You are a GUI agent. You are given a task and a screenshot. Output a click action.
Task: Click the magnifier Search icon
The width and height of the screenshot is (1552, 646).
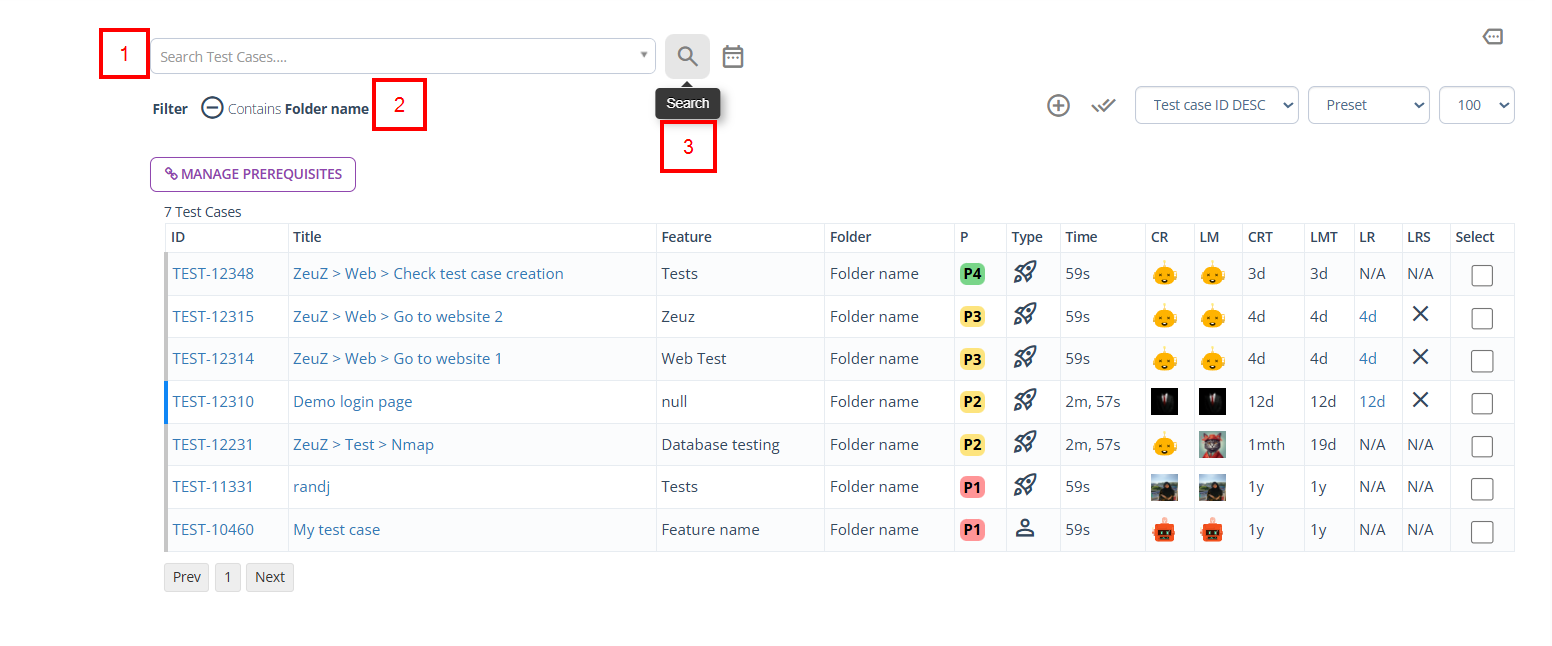click(x=687, y=56)
